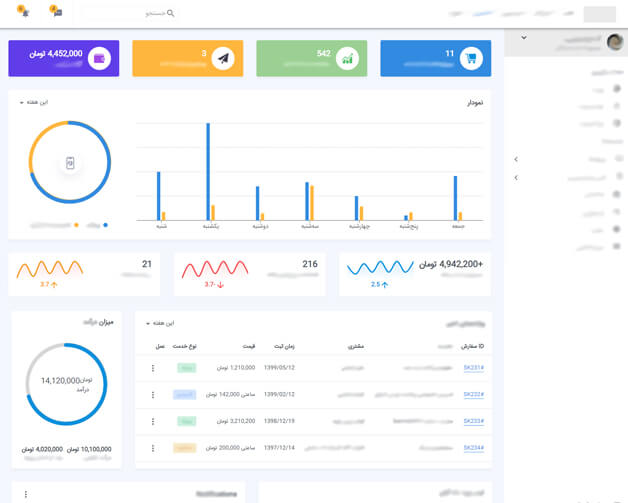
Task: Open three-dot actions for order SK231
Action: click(x=153, y=368)
